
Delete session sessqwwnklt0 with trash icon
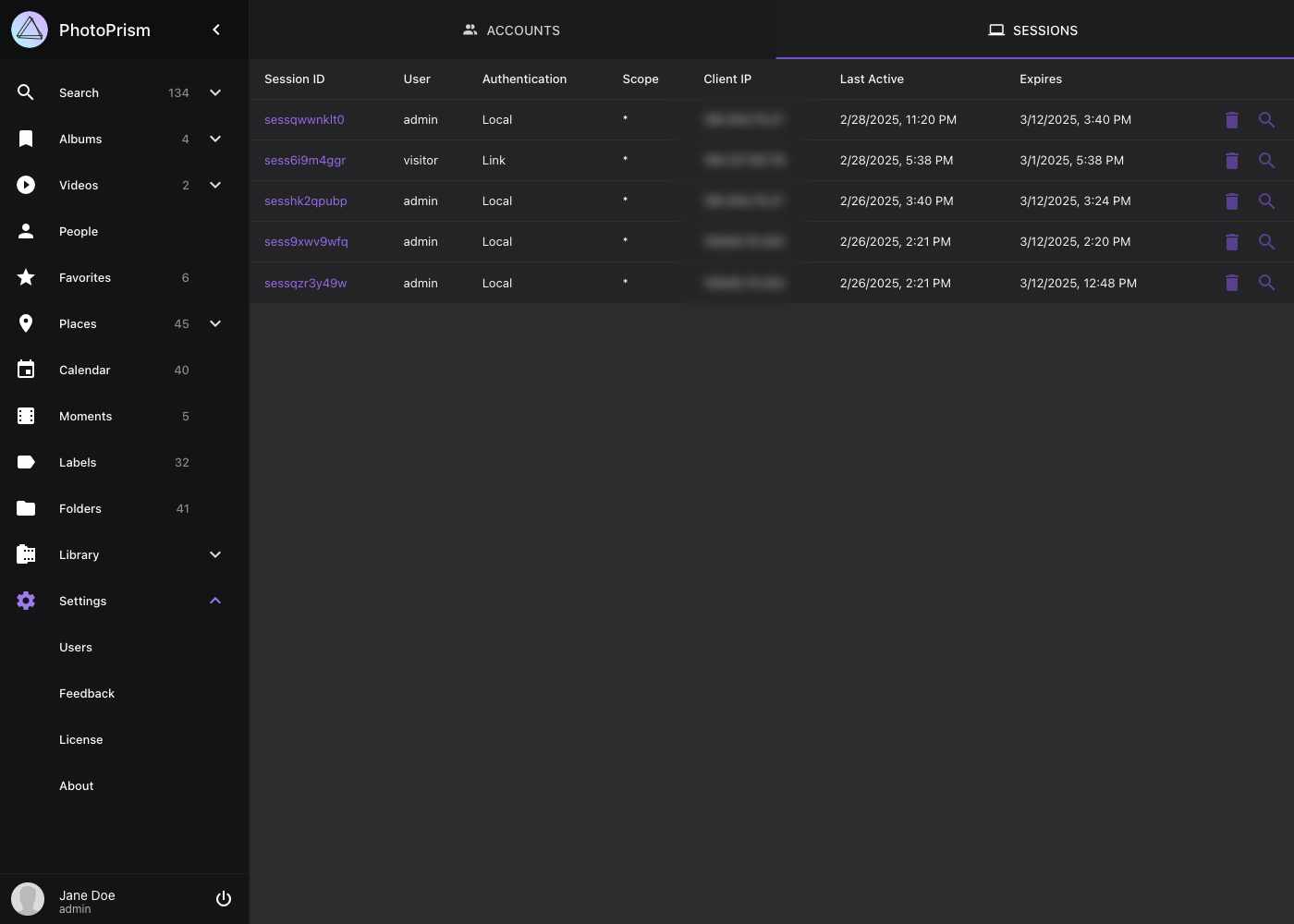[x=1231, y=119]
